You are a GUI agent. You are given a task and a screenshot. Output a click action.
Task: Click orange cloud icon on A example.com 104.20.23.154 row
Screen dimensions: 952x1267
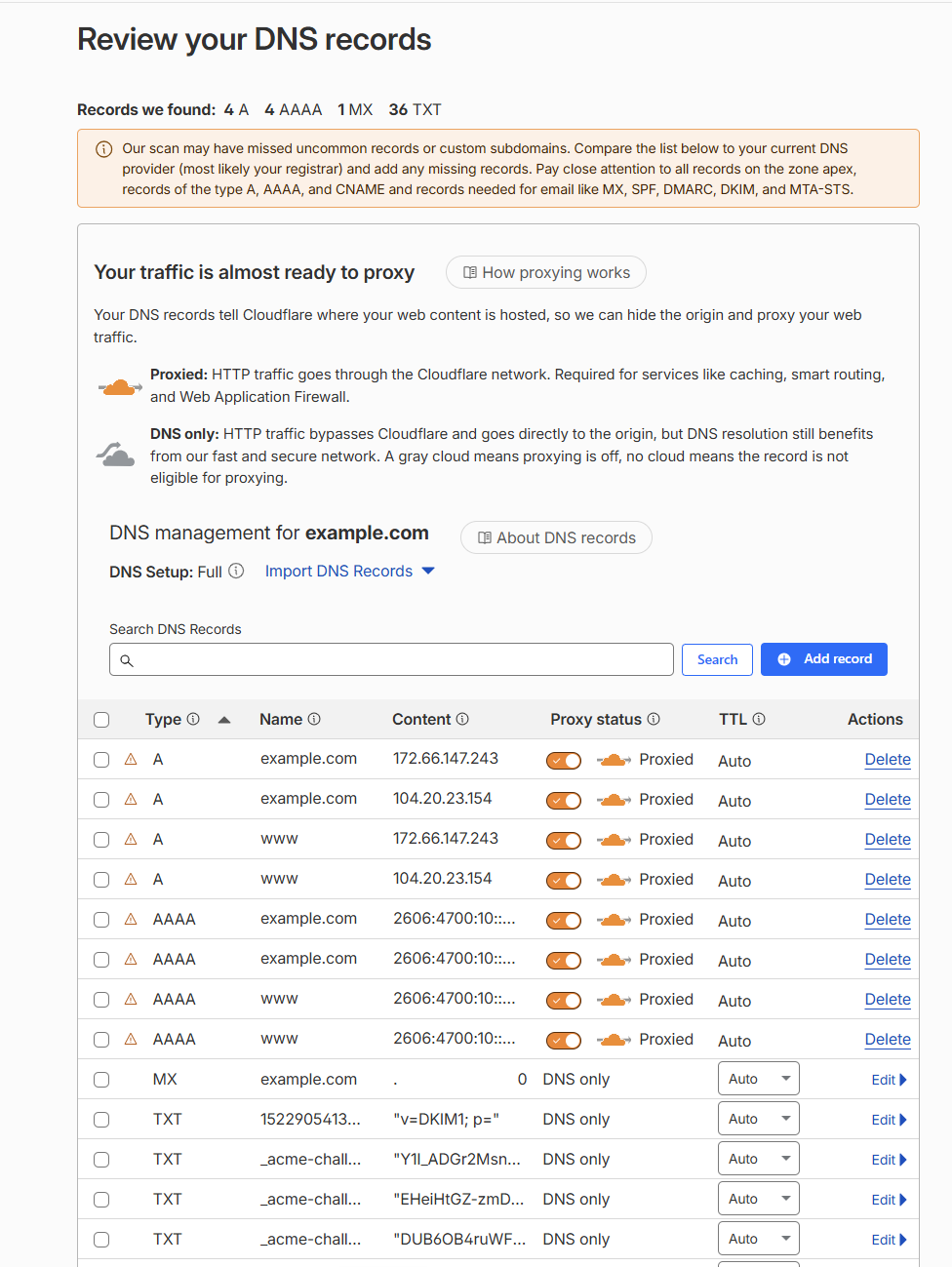coord(614,800)
